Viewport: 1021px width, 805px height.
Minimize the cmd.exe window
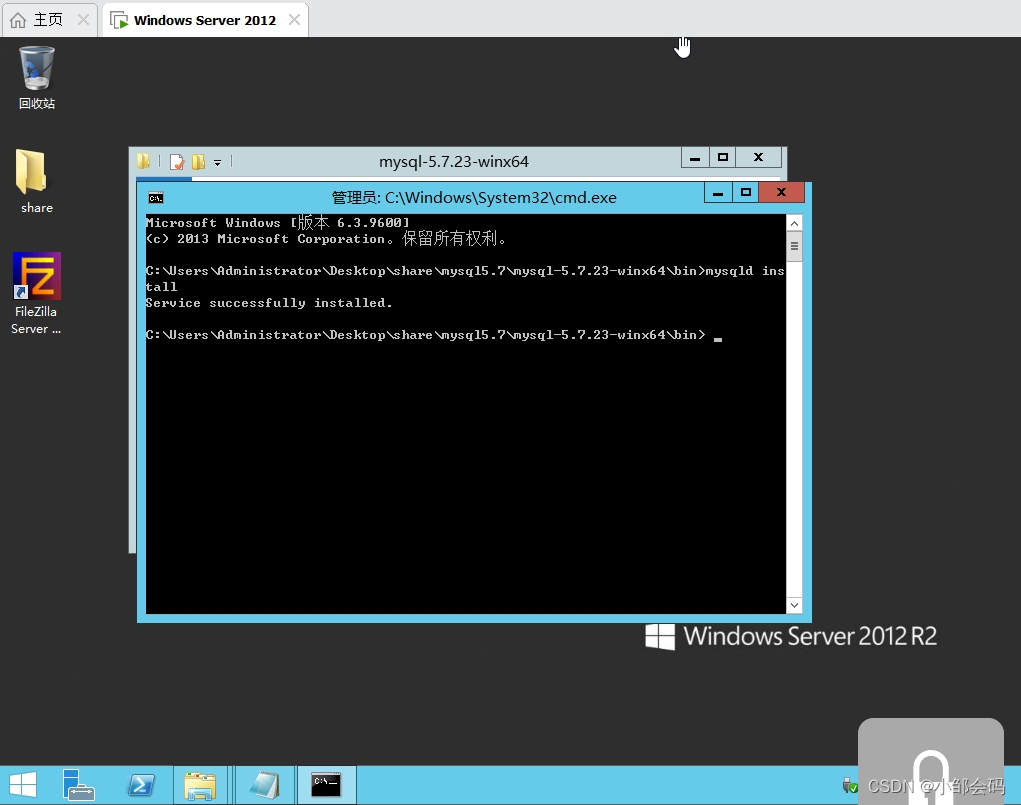pos(718,193)
